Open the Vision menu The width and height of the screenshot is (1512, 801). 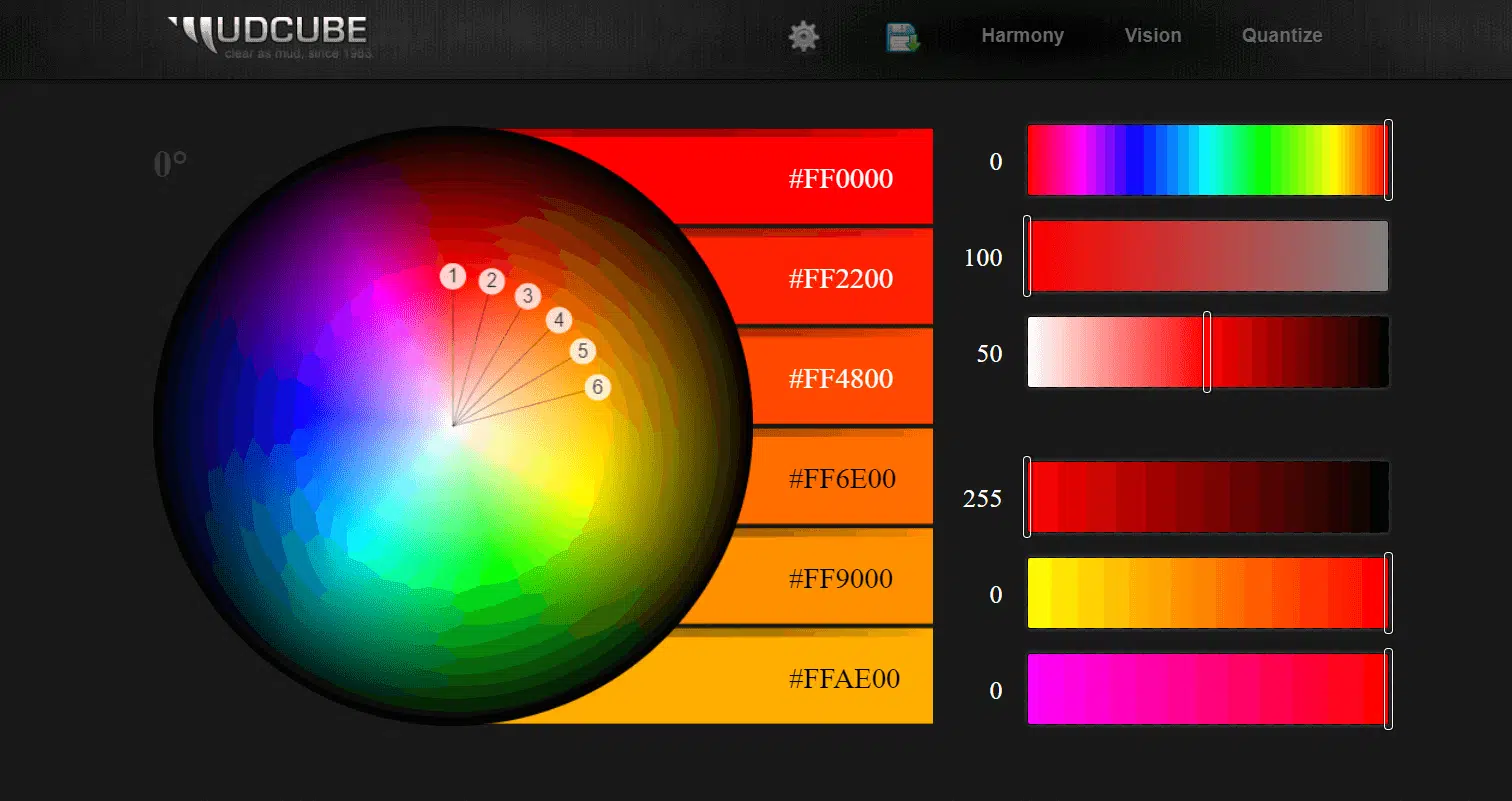click(1152, 36)
